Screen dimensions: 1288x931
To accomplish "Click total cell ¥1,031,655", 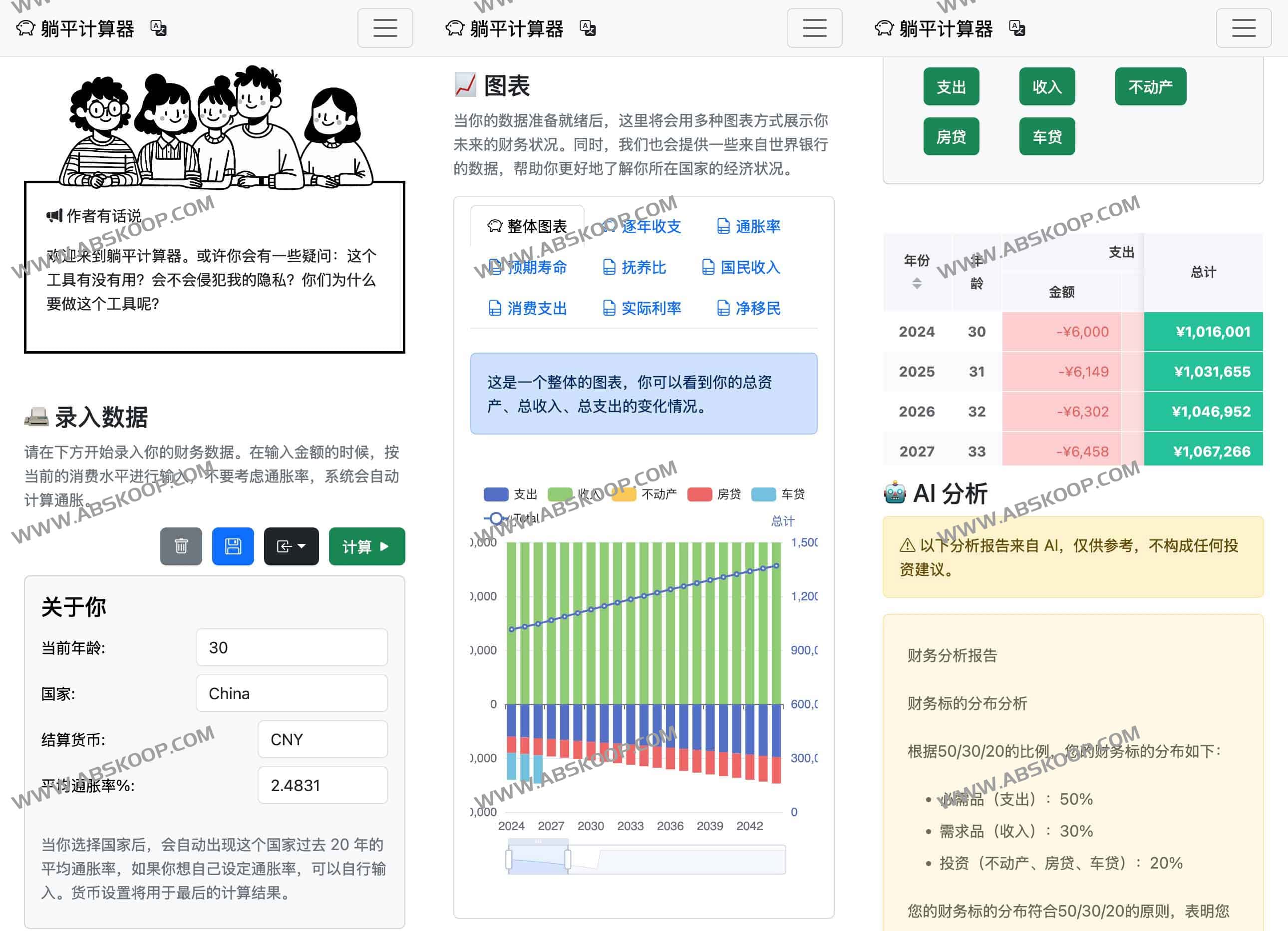I will click(x=1203, y=372).
